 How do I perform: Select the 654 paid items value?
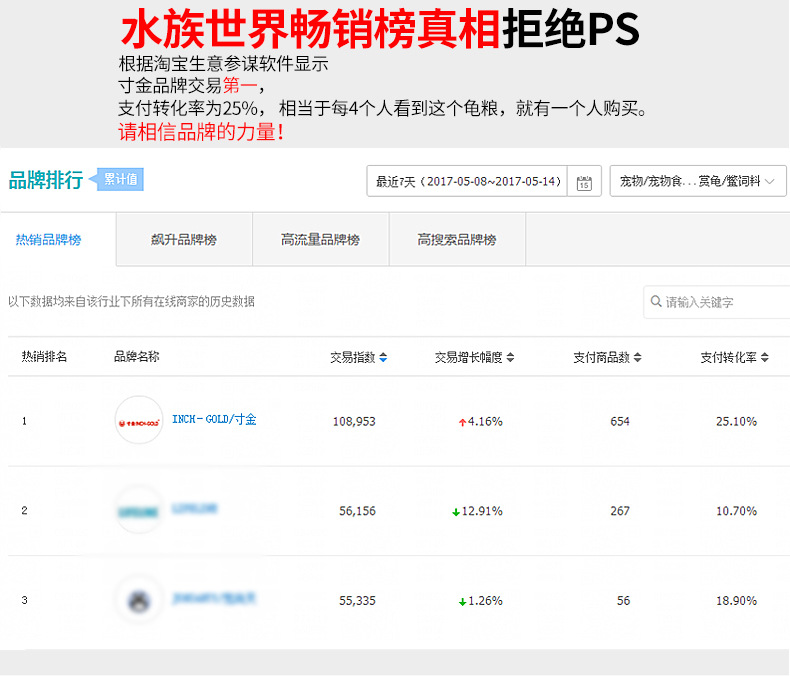620,421
